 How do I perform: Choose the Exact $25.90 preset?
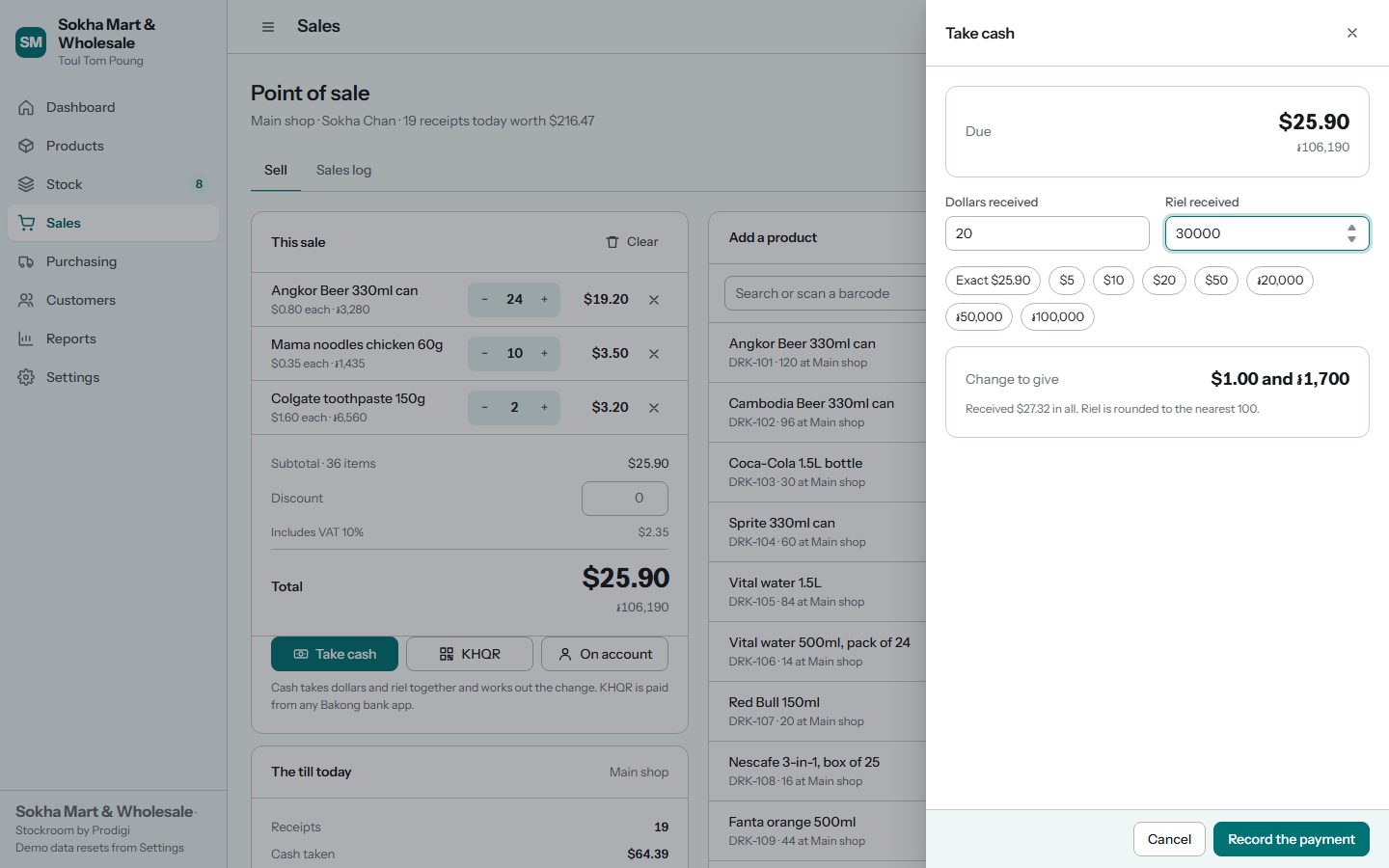pos(993,281)
